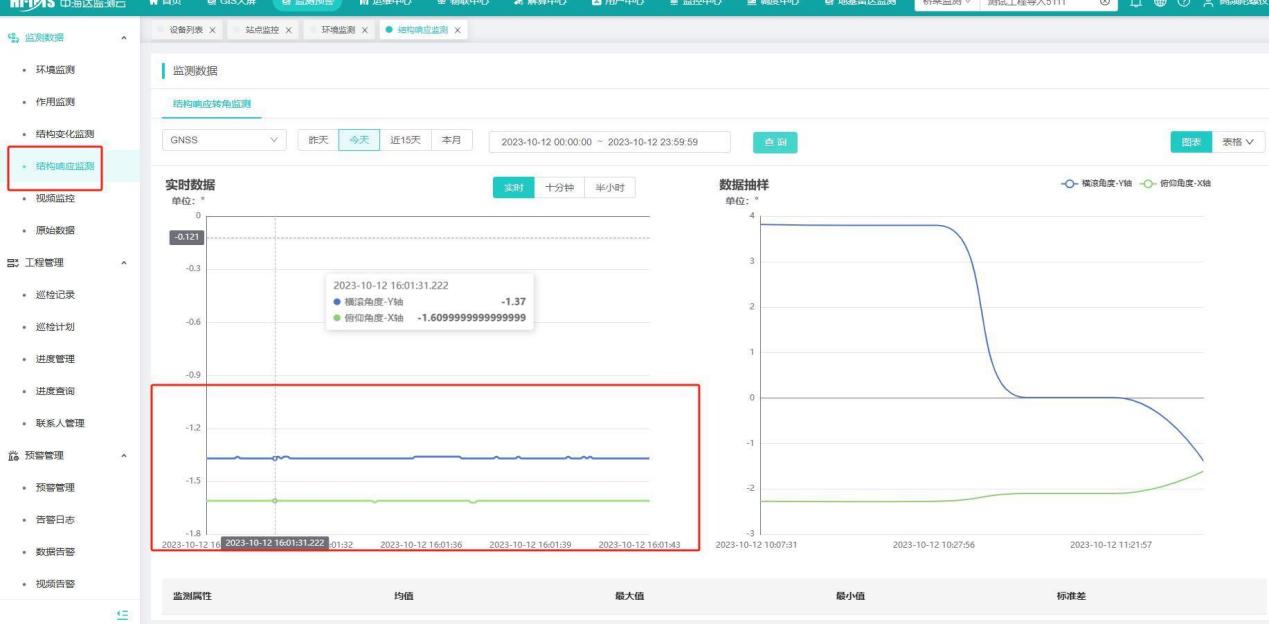Collapse the 工程管理 sidebar group

(x=123, y=263)
